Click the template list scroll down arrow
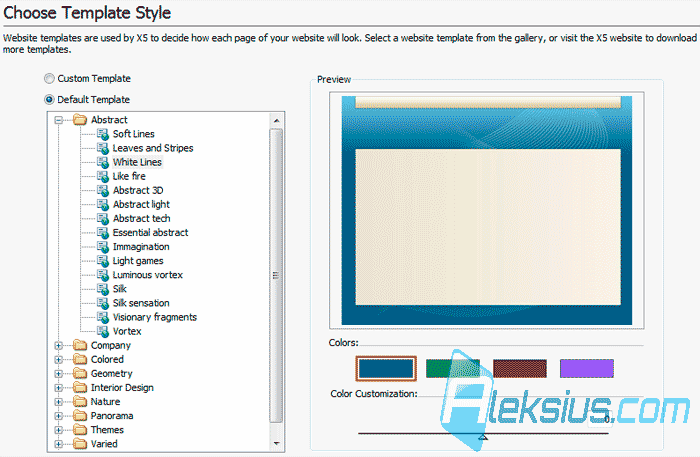This screenshot has height=457, width=700. coord(276,444)
